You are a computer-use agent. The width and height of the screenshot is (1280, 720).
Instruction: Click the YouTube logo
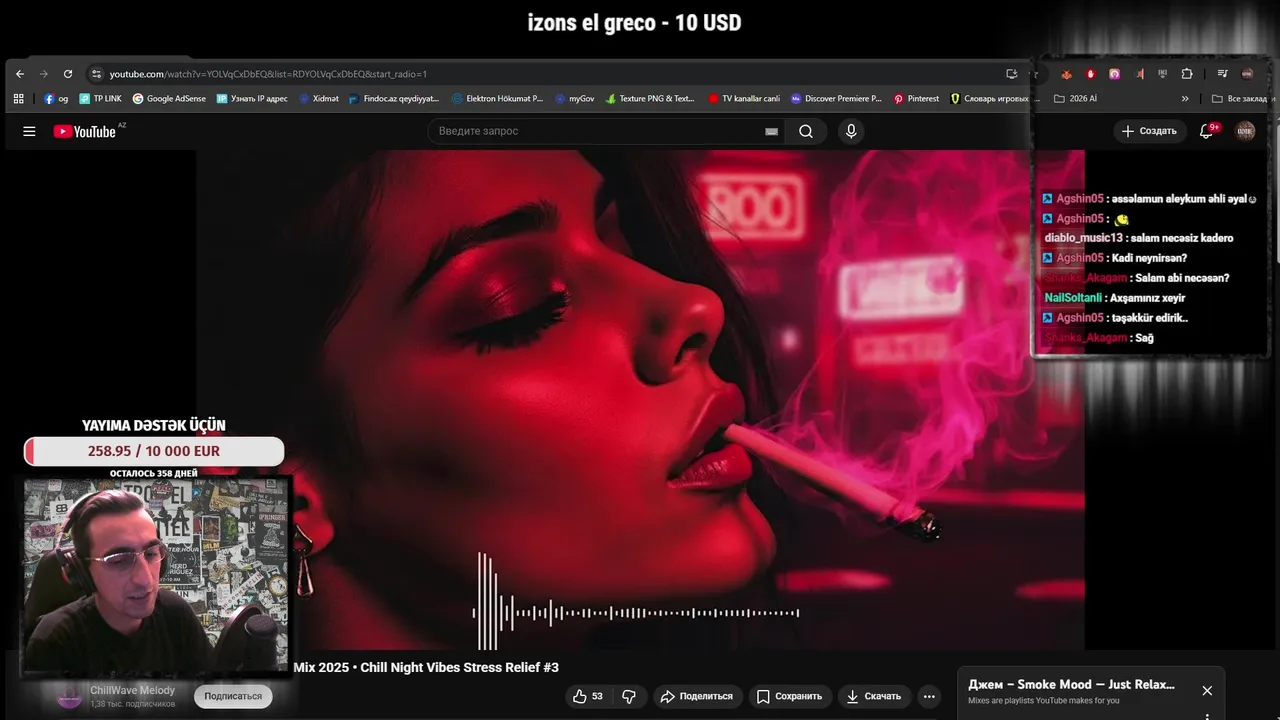(85, 131)
